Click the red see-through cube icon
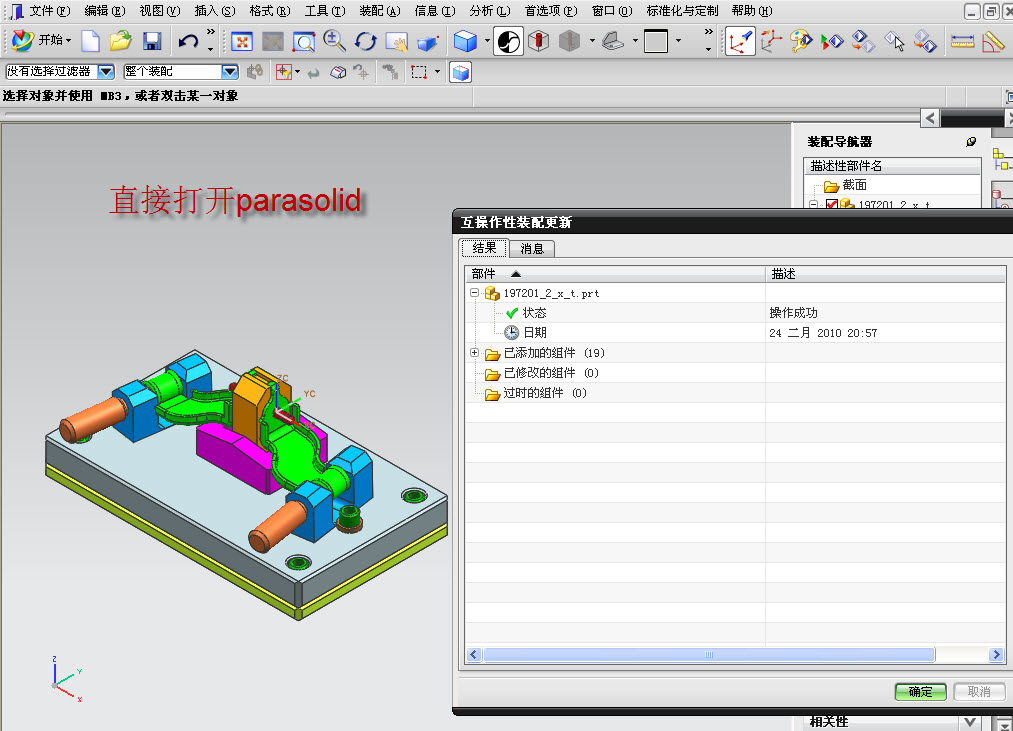Screen dimensions: 1013x731 click(538, 41)
